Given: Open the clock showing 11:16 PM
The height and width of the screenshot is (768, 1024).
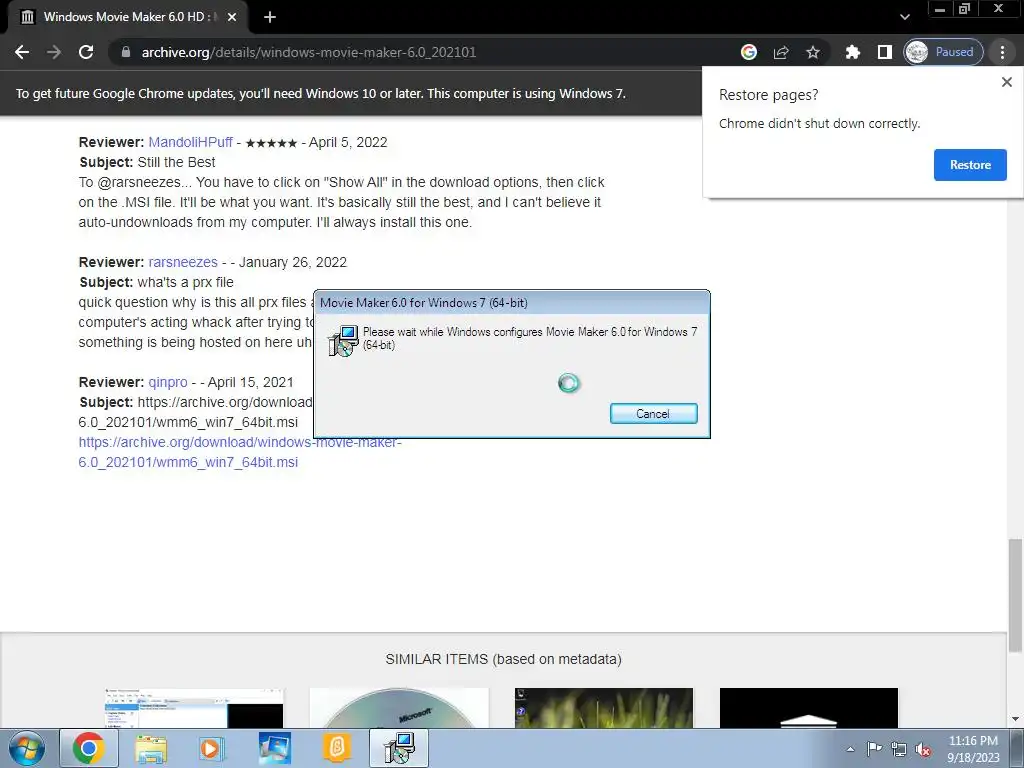Looking at the screenshot, I should pos(973,749).
